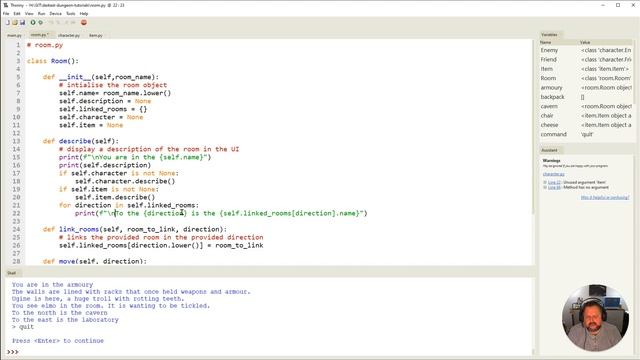This screenshot has height=360, width=640.
Task: Click the Thonny logo in title bar
Action: (x=5, y=5)
